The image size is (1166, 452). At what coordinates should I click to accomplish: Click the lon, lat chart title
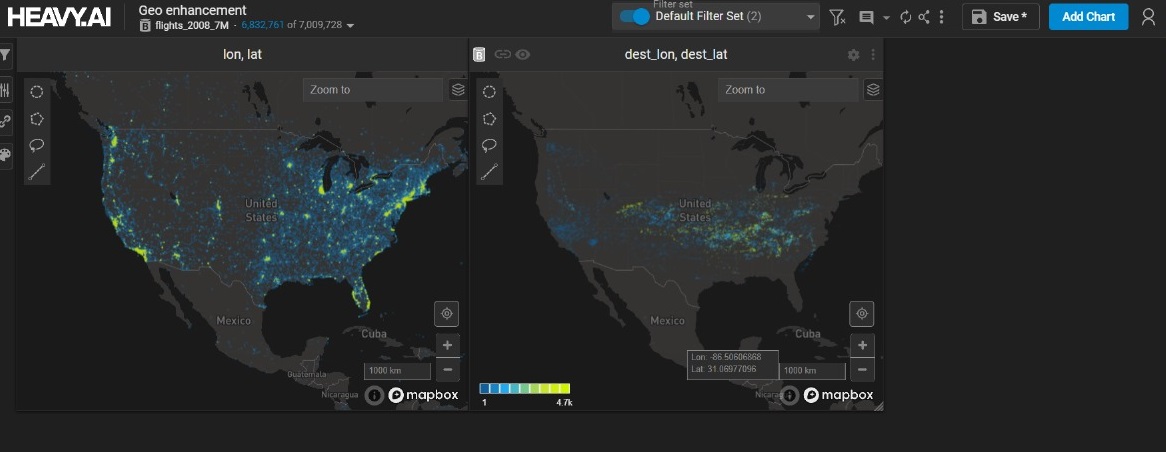tap(242, 54)
